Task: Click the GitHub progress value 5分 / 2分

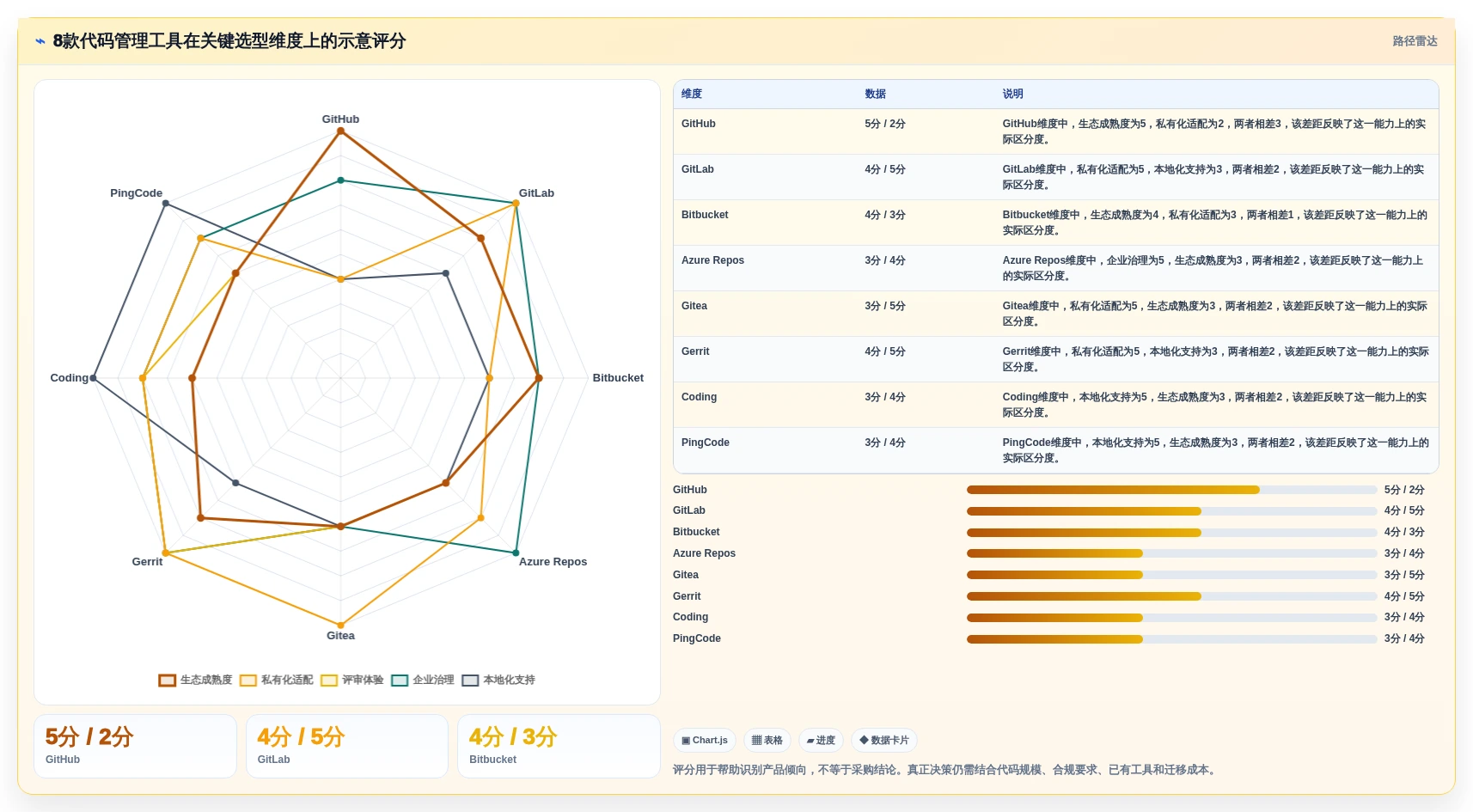Action: pos(1404,490)
